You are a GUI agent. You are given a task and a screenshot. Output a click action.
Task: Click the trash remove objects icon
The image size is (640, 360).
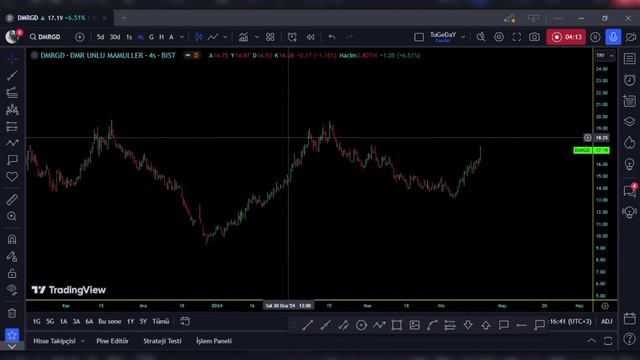click(12, 313)
